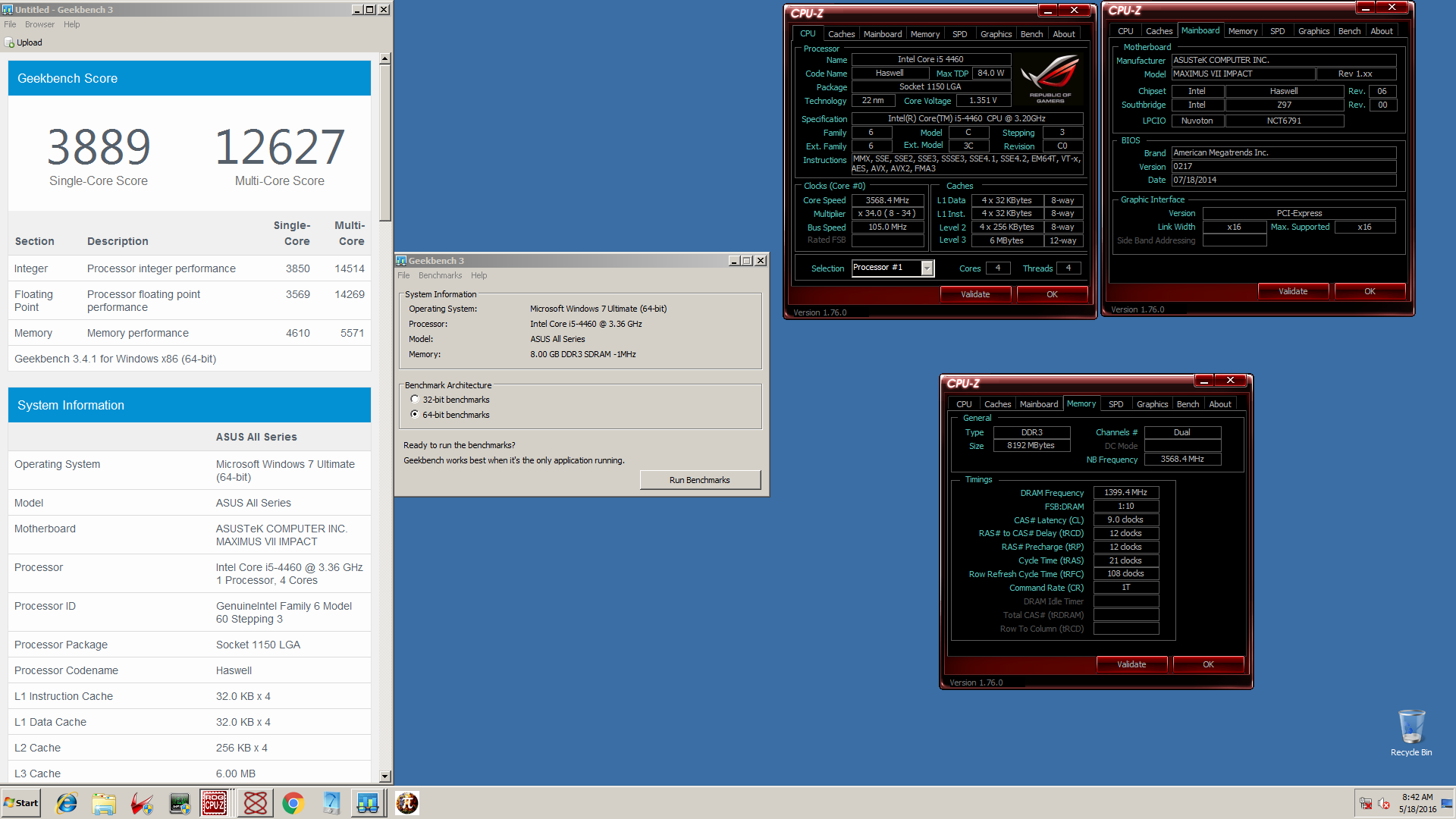Open Windows Explorer folder icon in taskbar
The width and height of the screenshot is (1456, 819).
point(104,803)
